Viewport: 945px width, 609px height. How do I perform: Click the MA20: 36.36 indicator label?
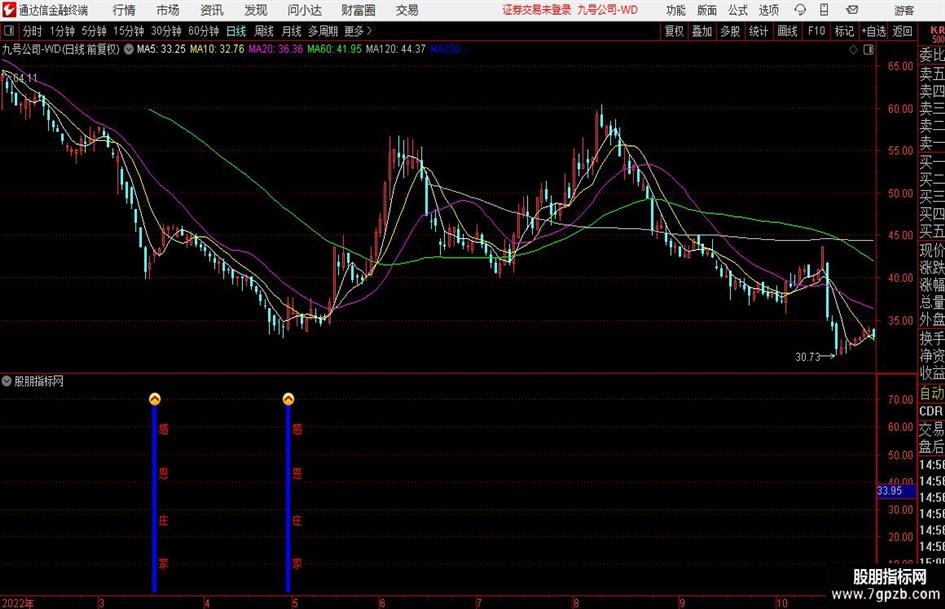point(275,49)
